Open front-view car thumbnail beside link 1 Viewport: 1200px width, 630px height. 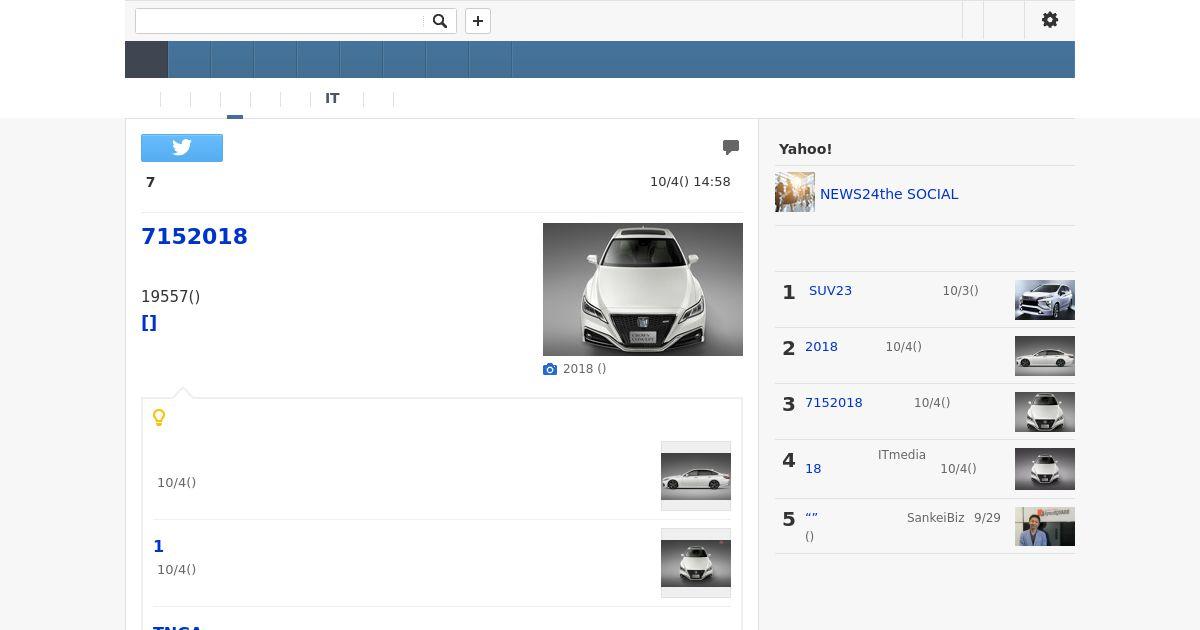(696, 563)
